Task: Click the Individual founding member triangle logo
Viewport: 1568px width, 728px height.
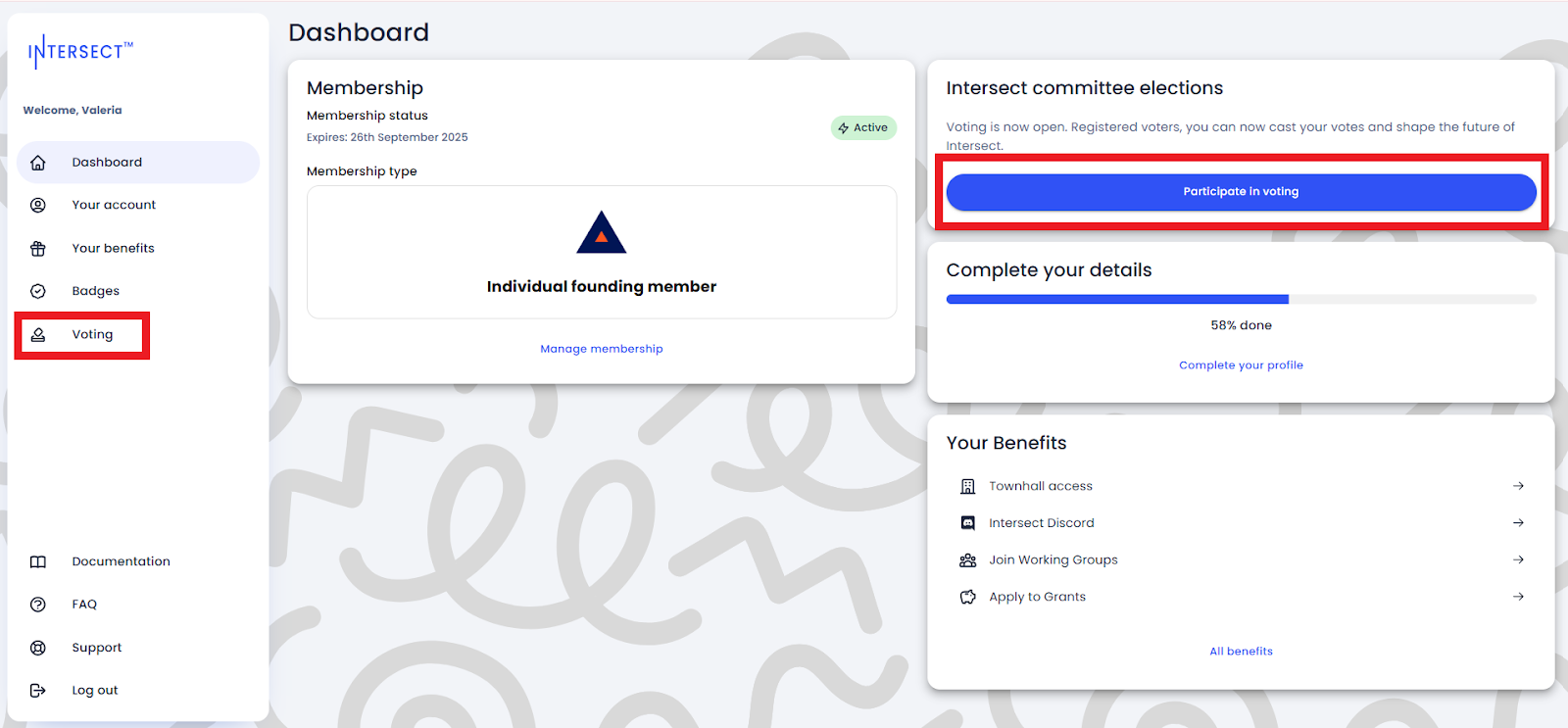Action: tap(602, 233)
